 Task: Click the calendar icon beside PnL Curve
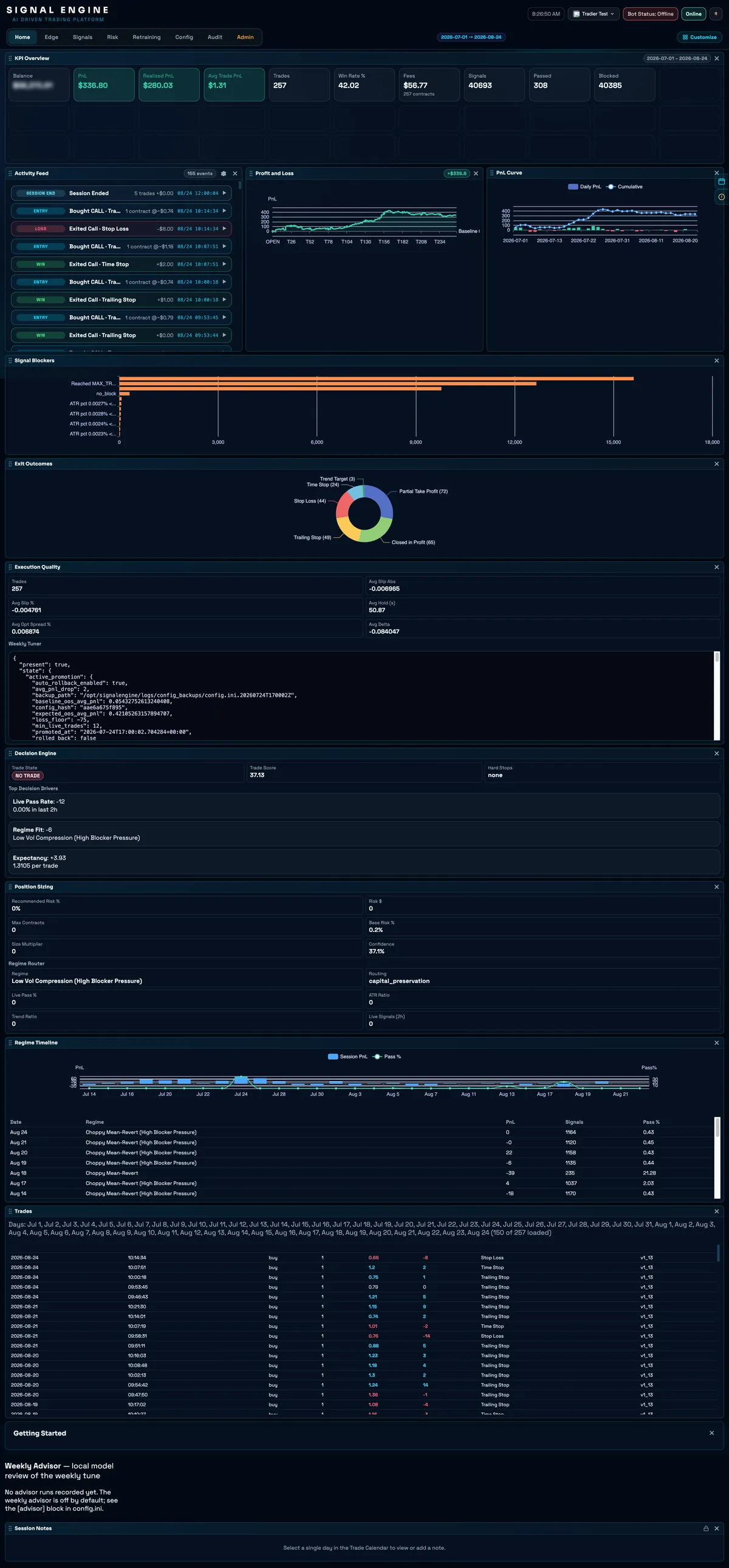coord(722,182)
